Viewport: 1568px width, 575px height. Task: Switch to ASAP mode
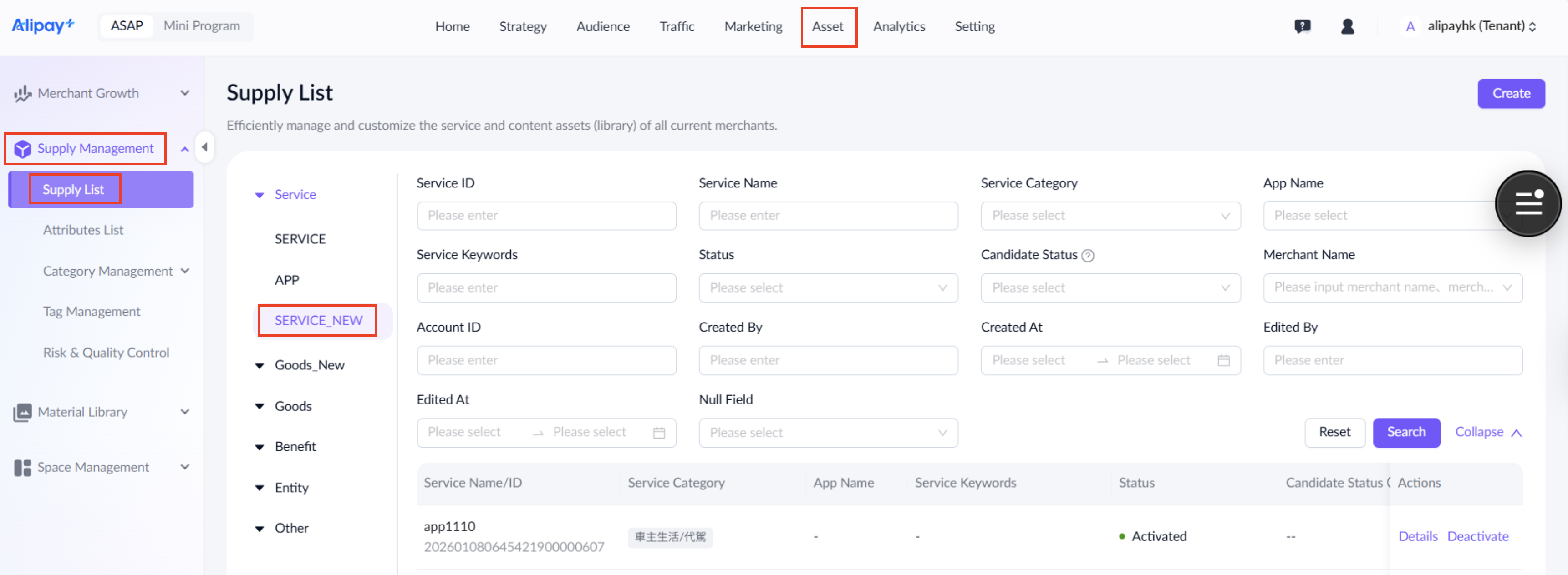click(x=127, y=25)
